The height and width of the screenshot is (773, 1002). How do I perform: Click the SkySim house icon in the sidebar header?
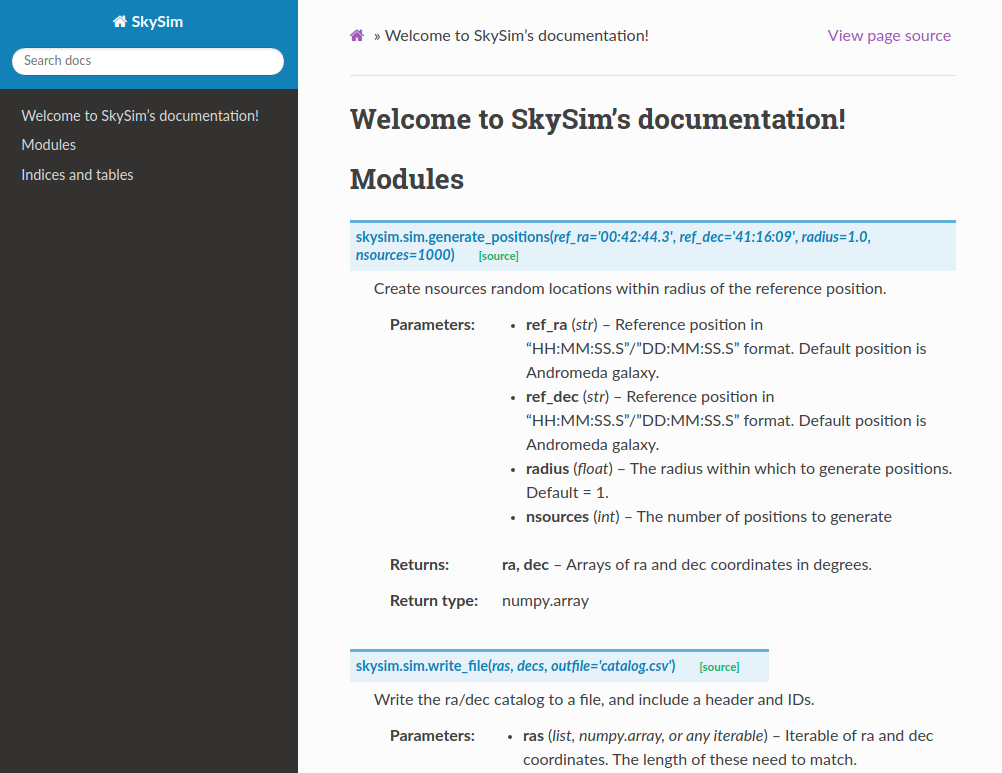119,20
